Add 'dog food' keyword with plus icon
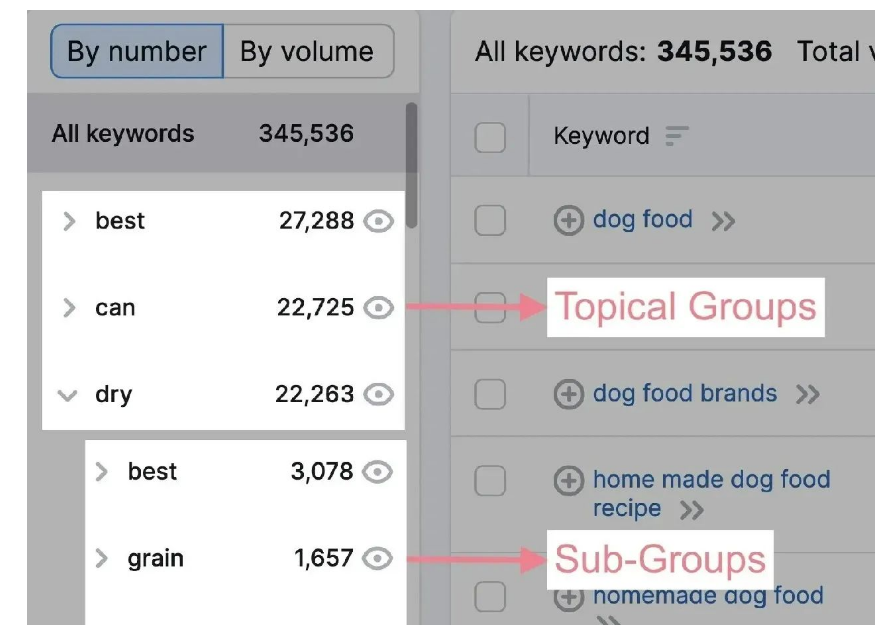Viewport: 891px width, 625px height. point(569,220)
